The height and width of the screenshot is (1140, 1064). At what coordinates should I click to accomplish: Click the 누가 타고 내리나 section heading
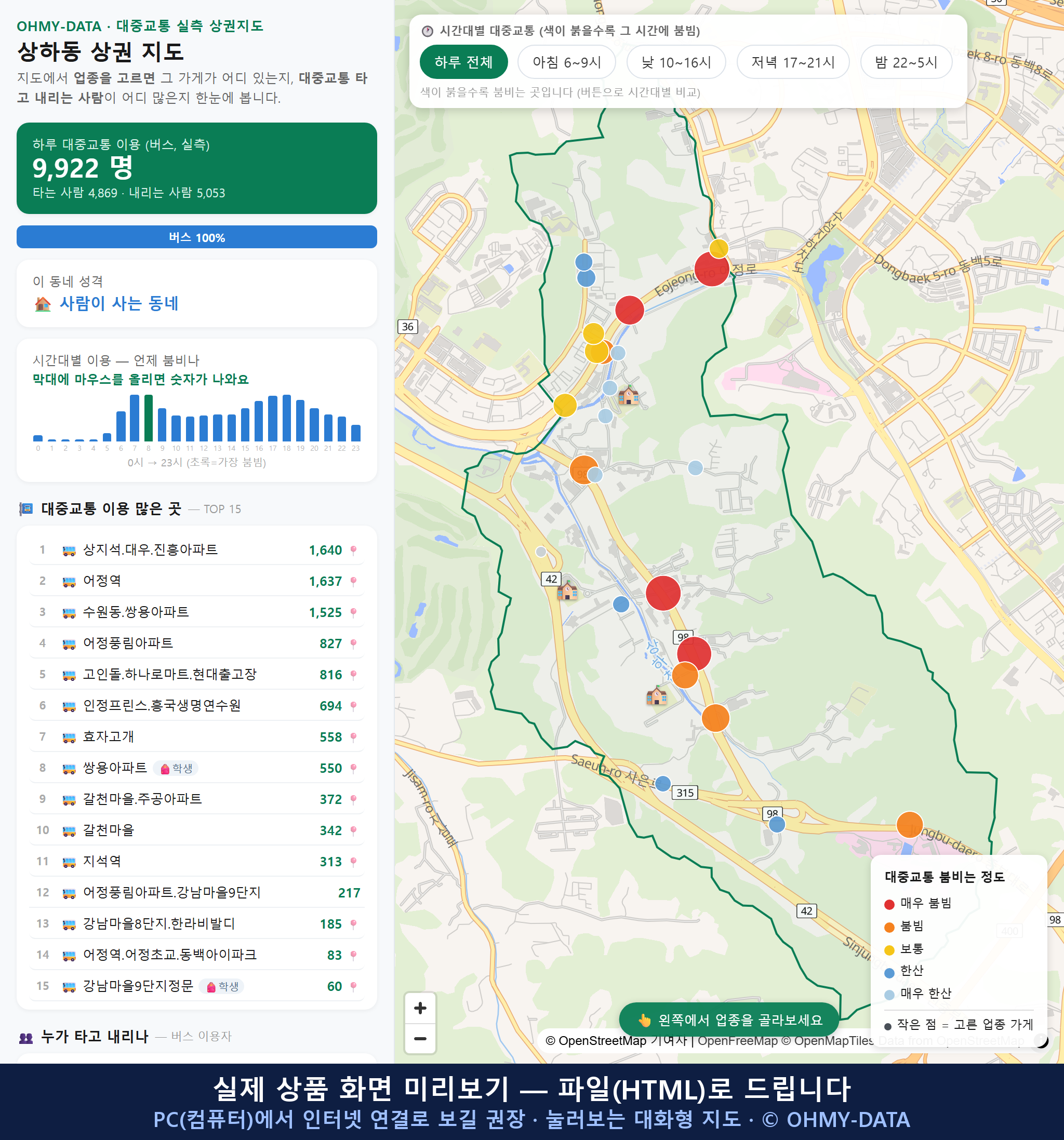95,1036
